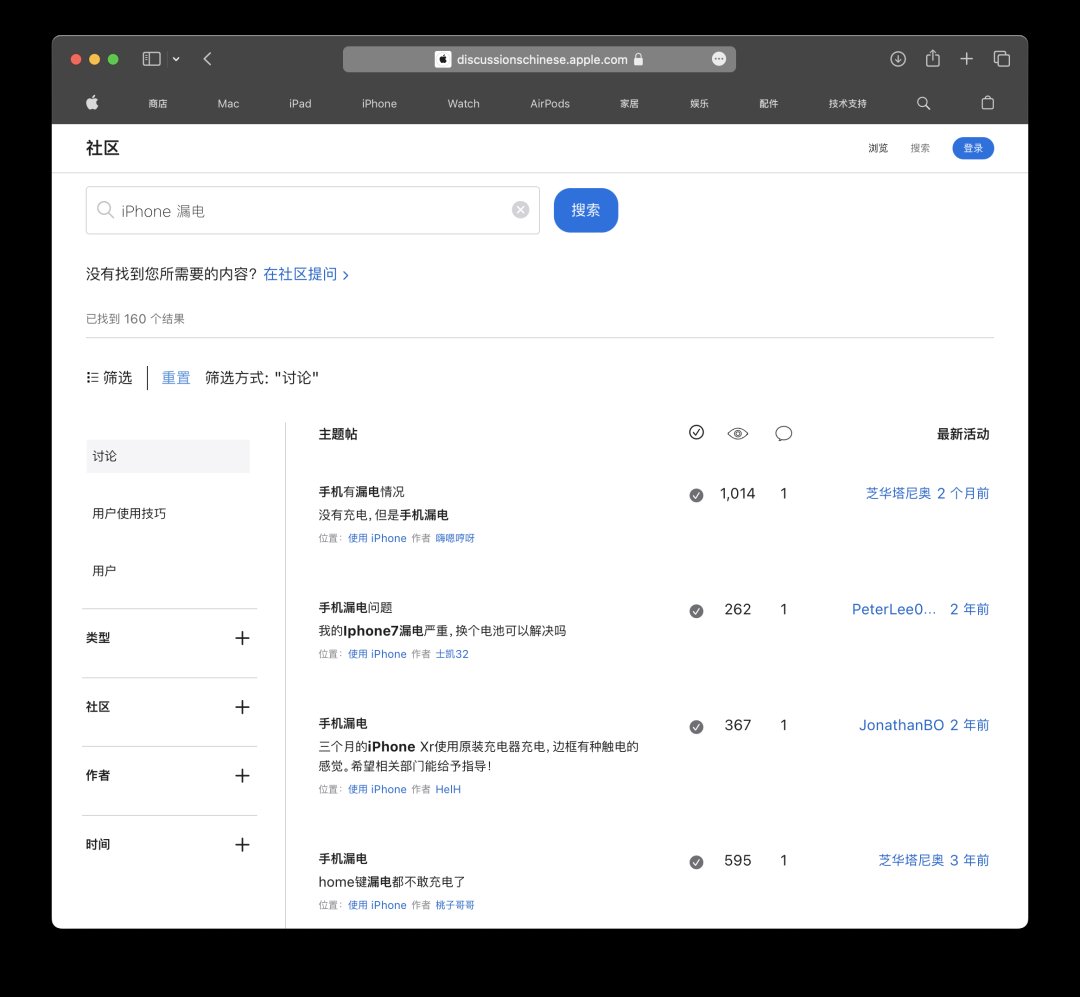Open the iPhone navigation item
This screenshot has height=997, width=1080.
[379, 103]
